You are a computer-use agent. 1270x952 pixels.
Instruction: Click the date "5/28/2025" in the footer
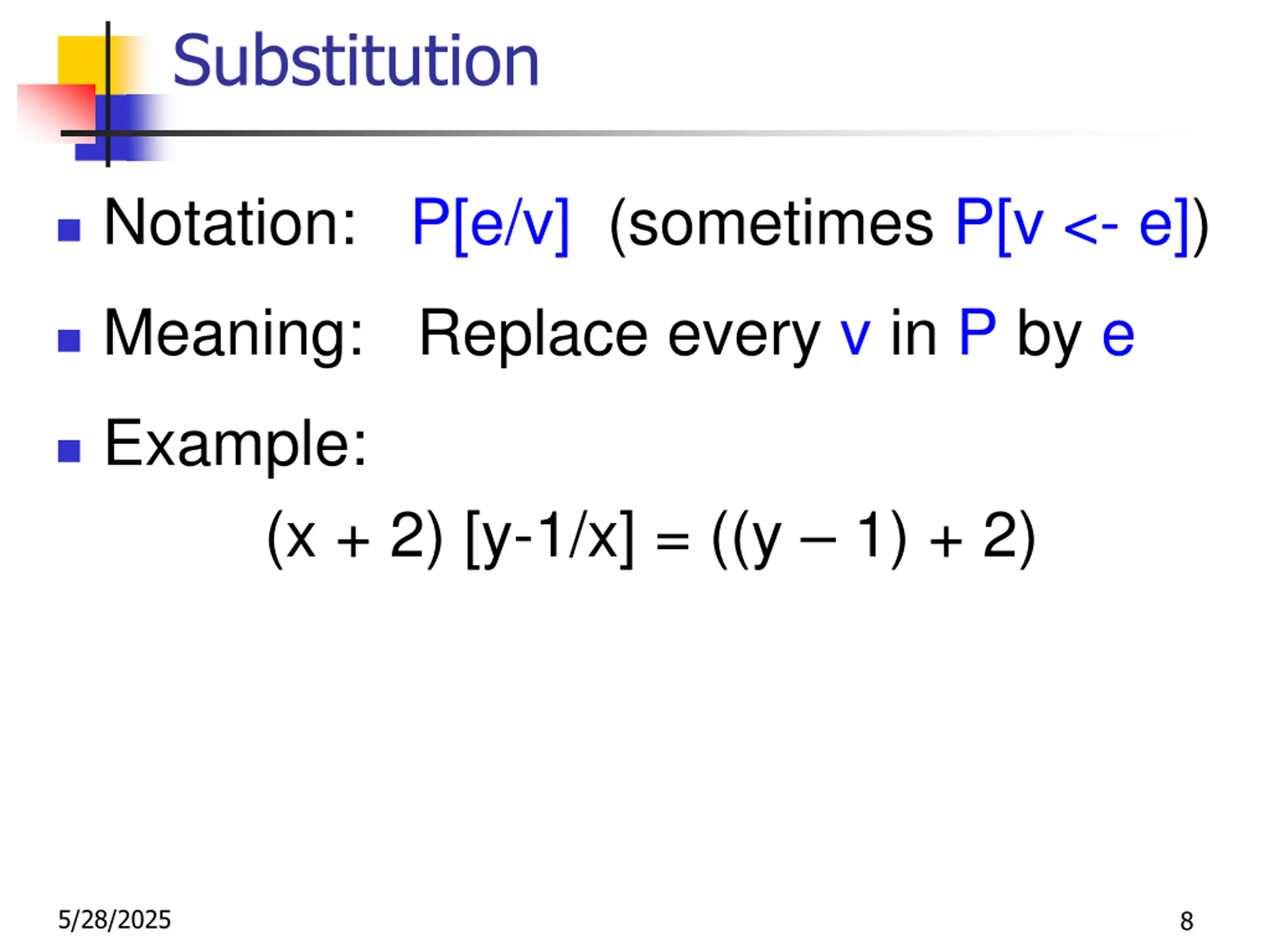click(114, 920)
